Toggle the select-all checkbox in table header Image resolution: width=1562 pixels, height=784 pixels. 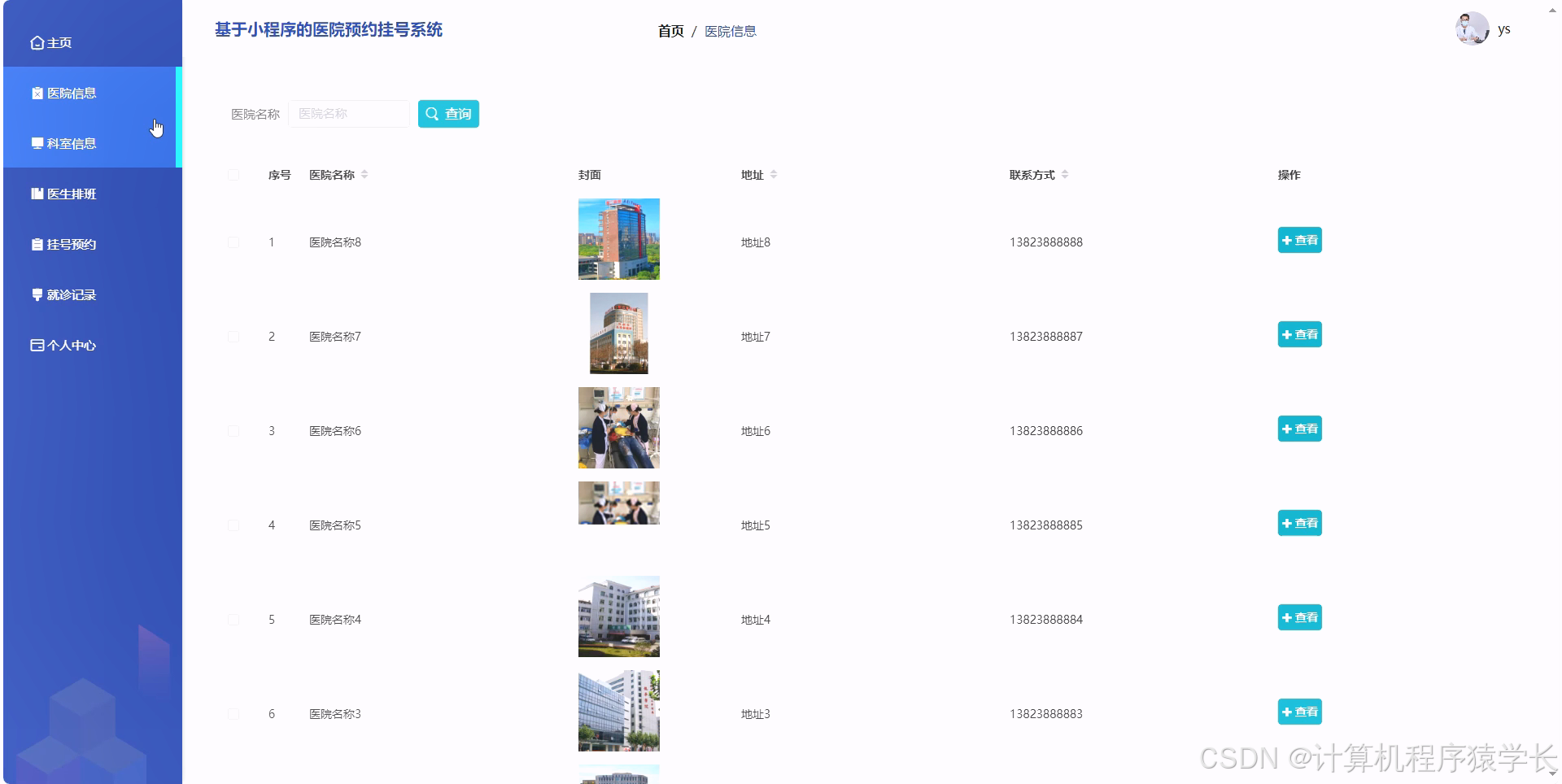(x=233, y=174)
